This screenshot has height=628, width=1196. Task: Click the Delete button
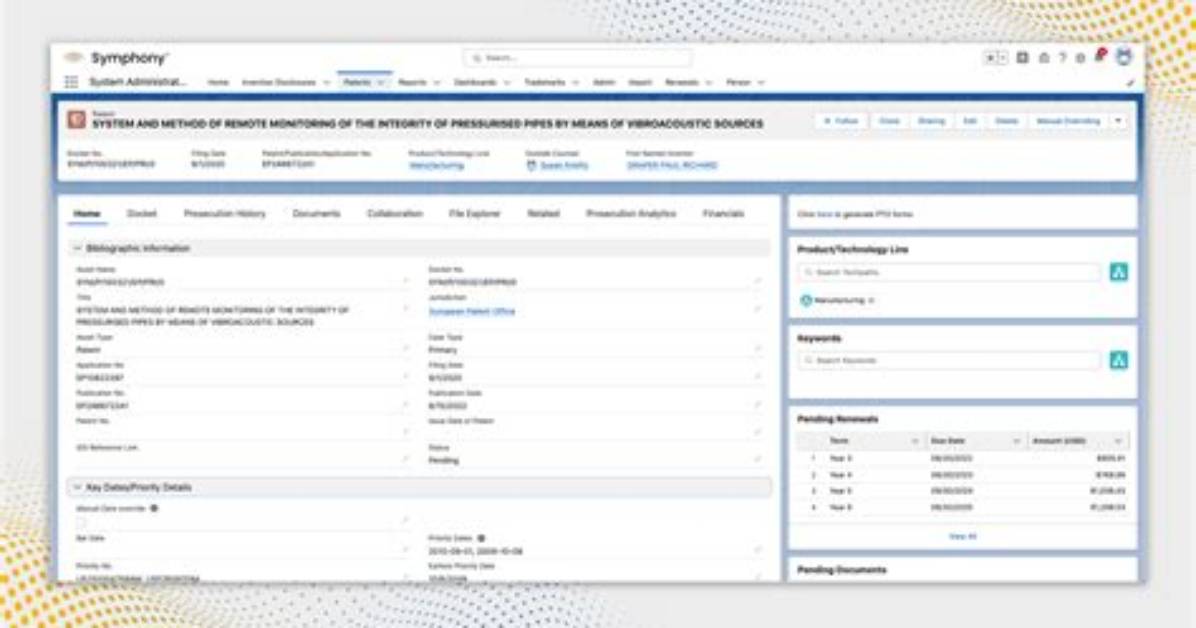point(1007,121)
